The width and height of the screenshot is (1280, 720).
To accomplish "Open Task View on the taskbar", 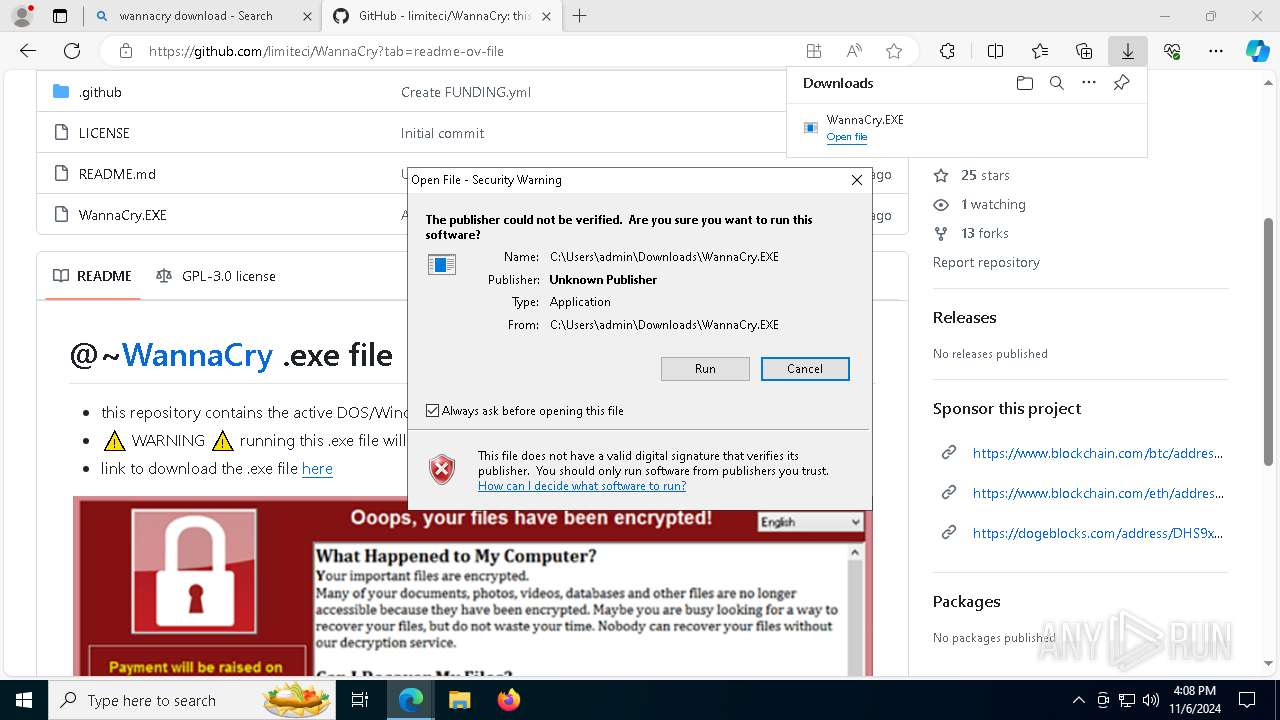I will pos(360,700).
